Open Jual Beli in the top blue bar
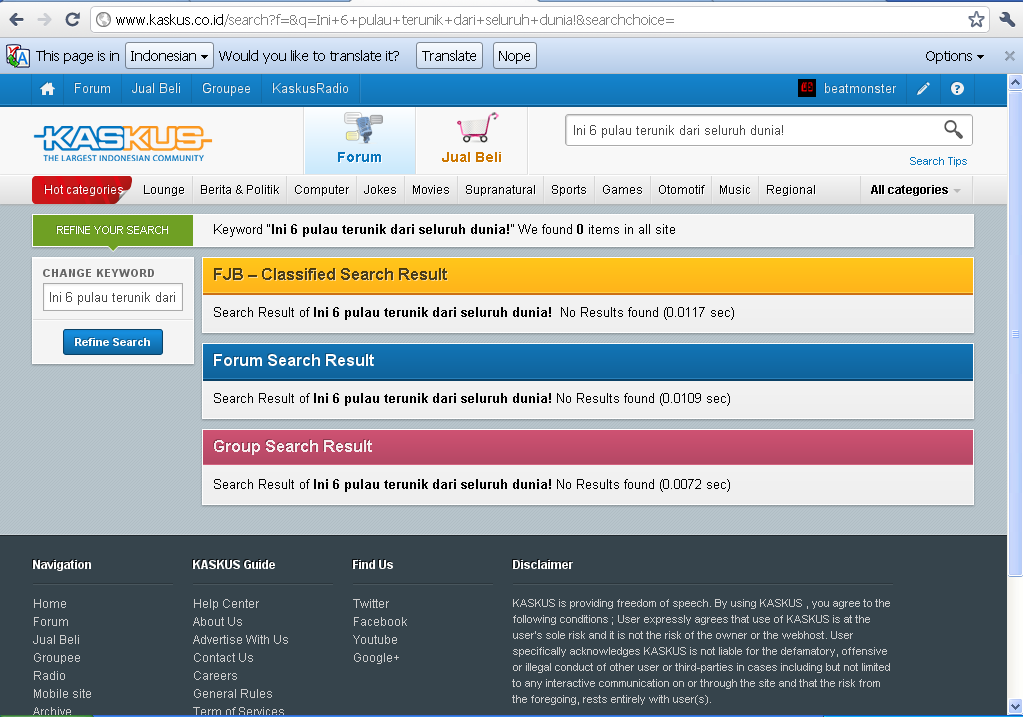1023x717 pixels. pos(156,89)
